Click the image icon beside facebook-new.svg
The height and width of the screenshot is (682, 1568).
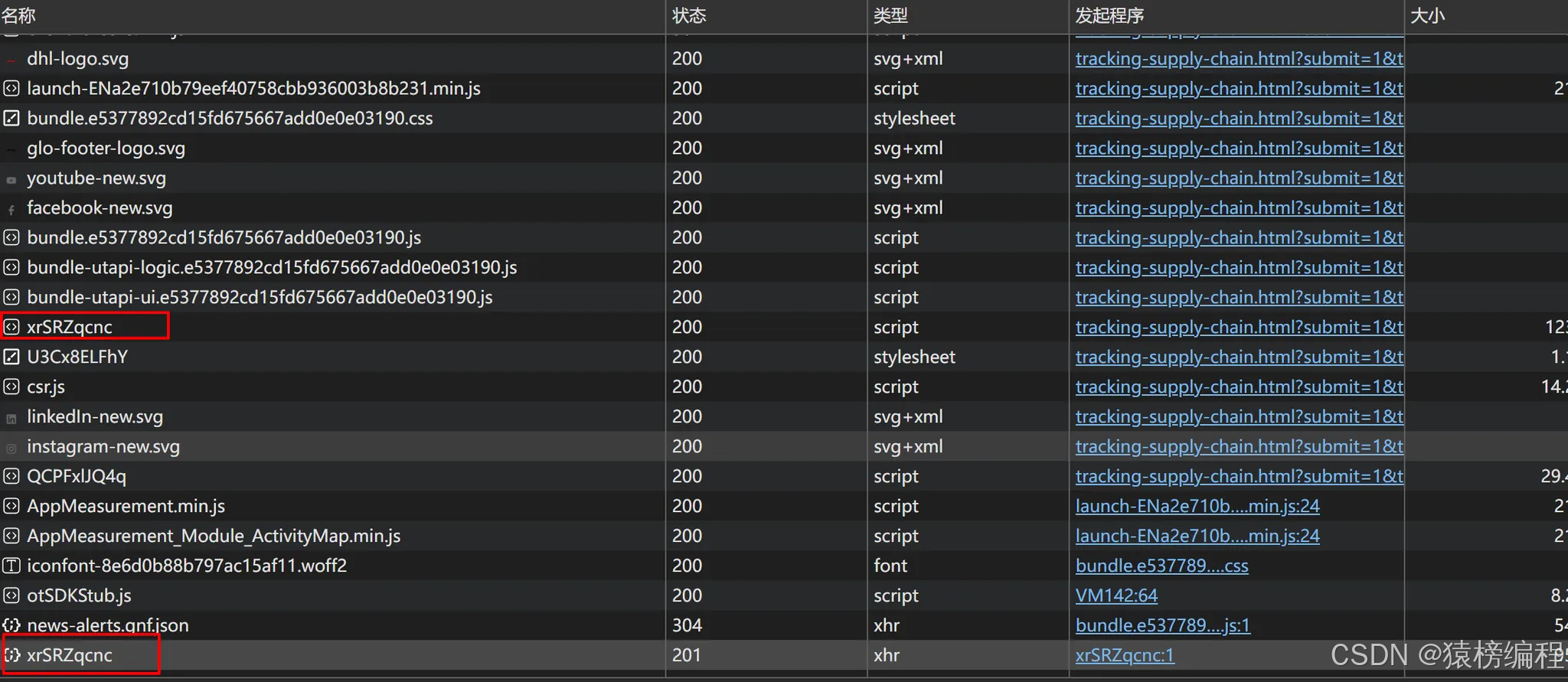point(11,210)
